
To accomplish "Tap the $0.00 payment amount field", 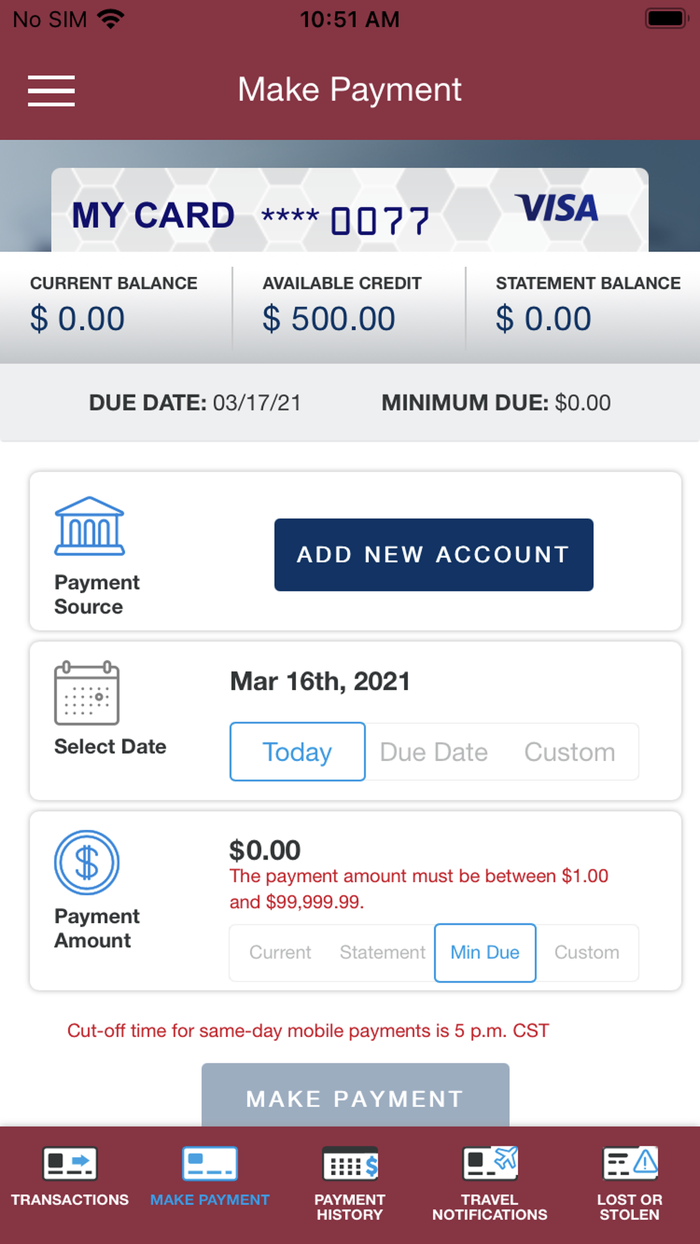I will click(x=264, y=849).
